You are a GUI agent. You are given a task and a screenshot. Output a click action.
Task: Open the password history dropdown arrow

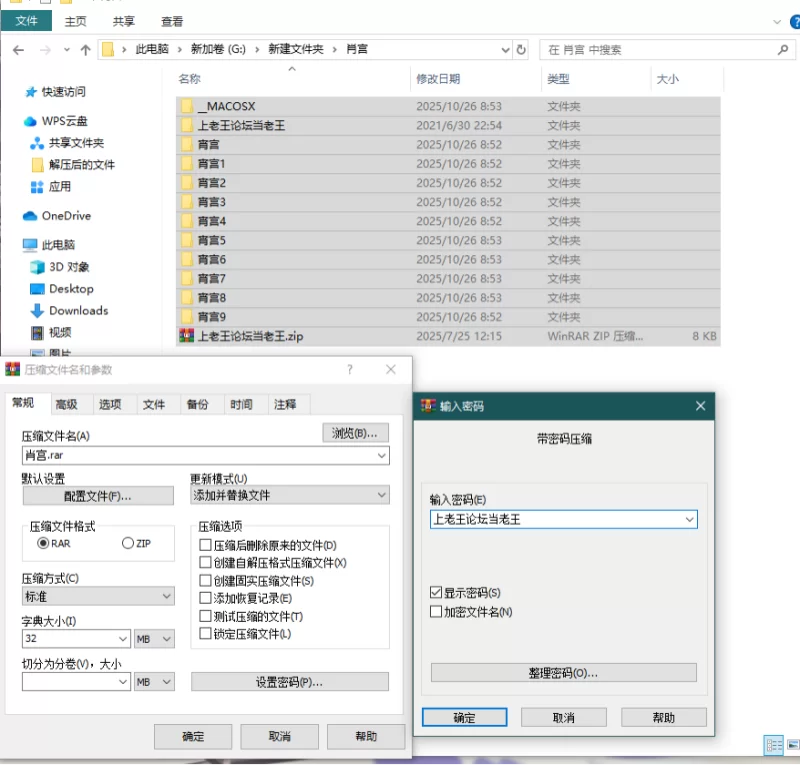689,519
